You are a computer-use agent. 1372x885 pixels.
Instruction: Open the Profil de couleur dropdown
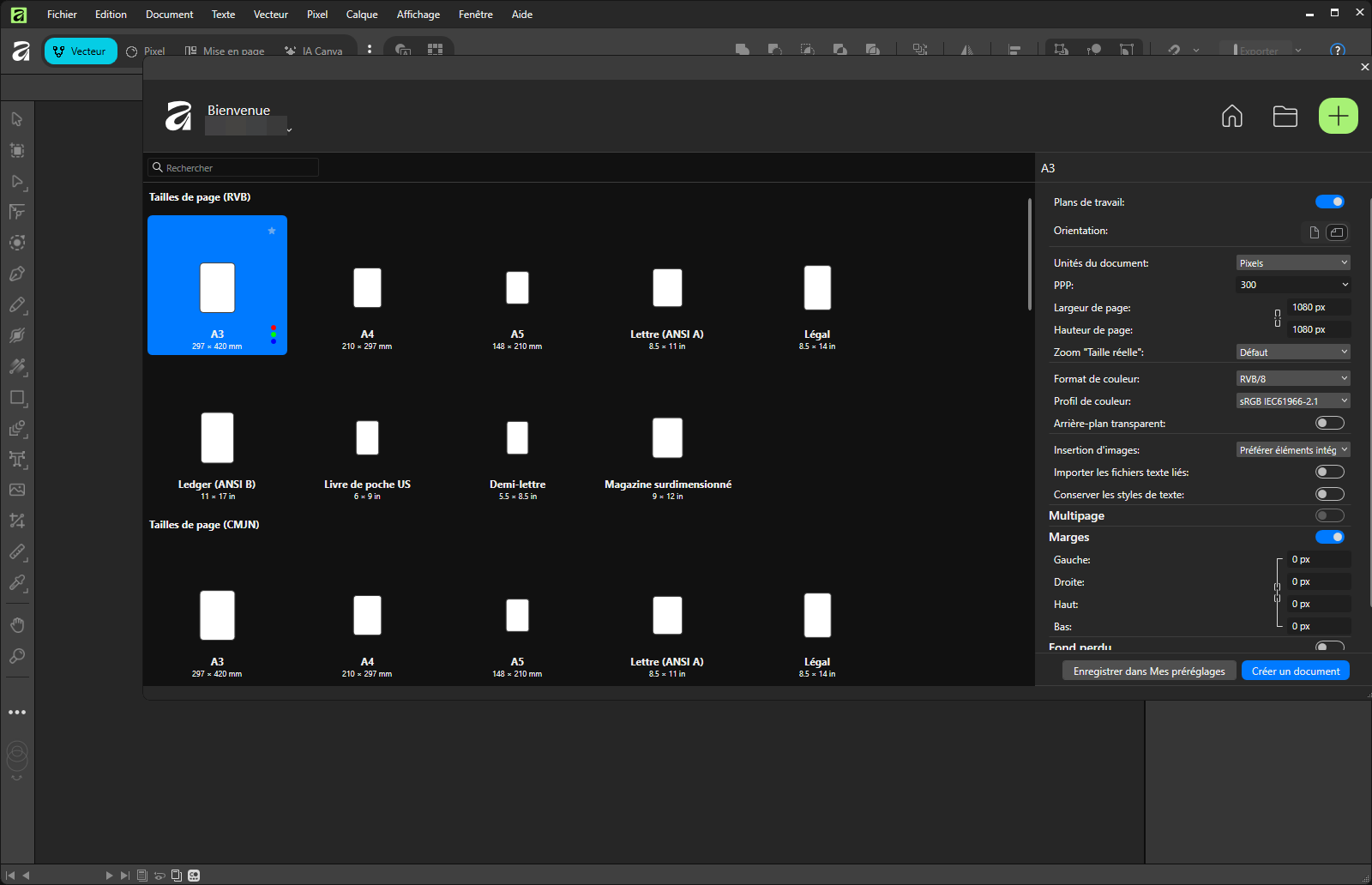click(1294, 400)
